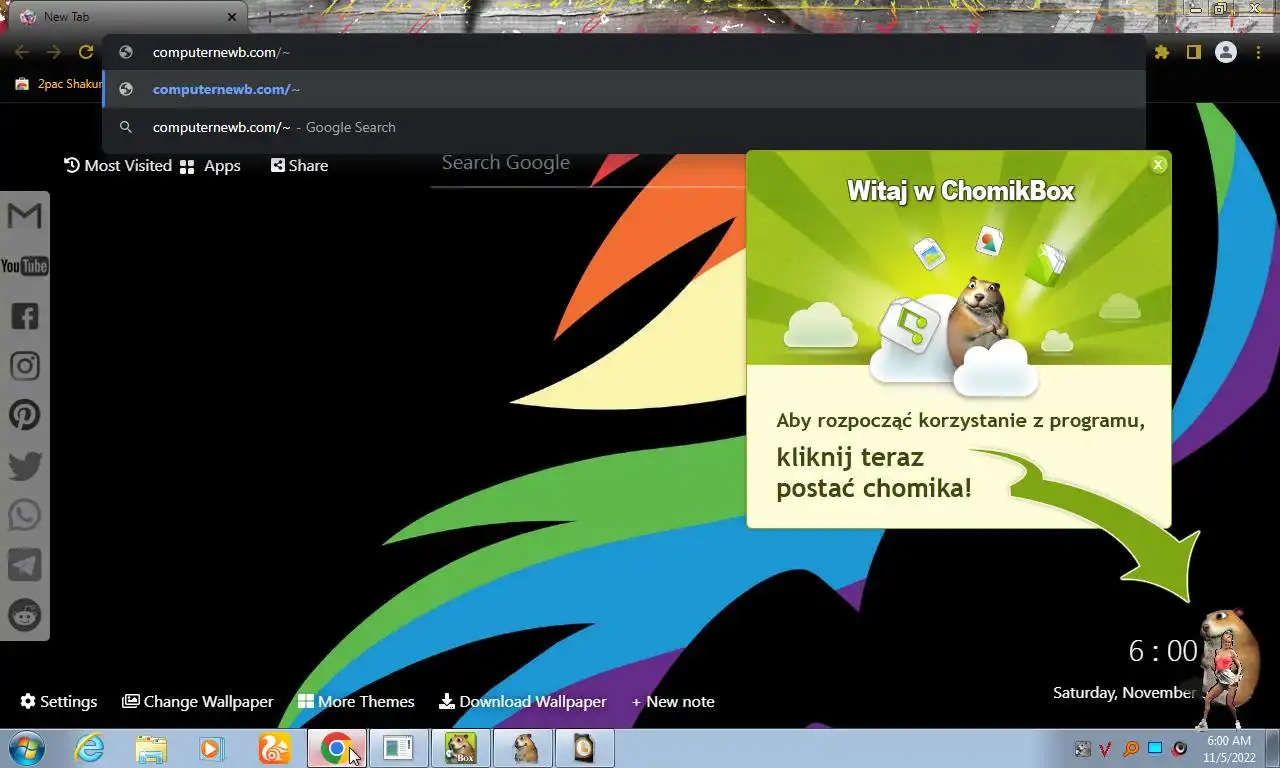The width and height of the screenshot is (1280, 768).
Task: Select the computernewb.com/~ URL suggestion
Action: coord(624,89)
